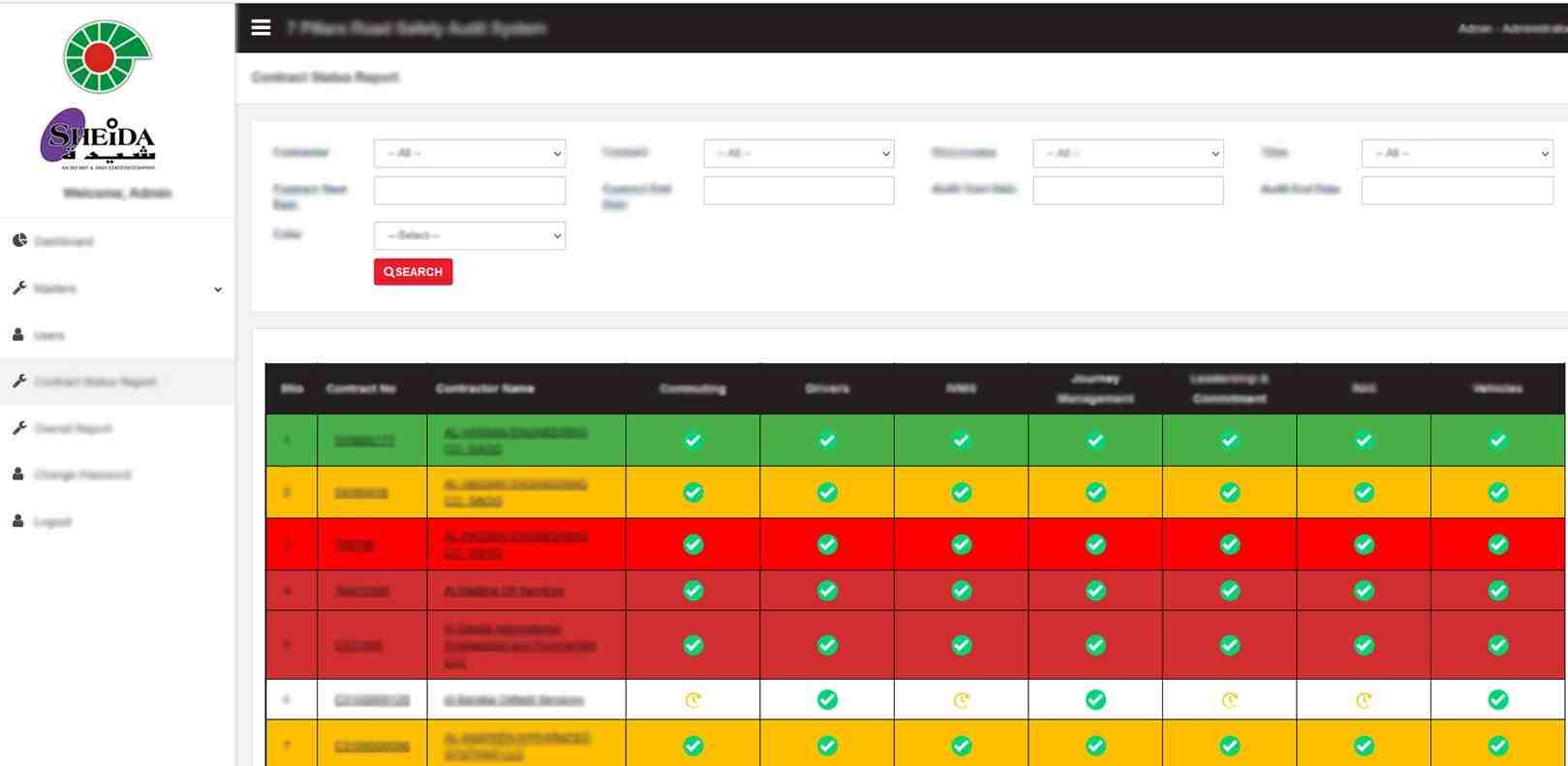This screenshot has width=1568, height=766.
Task: Click the Drivers check mark in the white row
Action: (827, 699)
